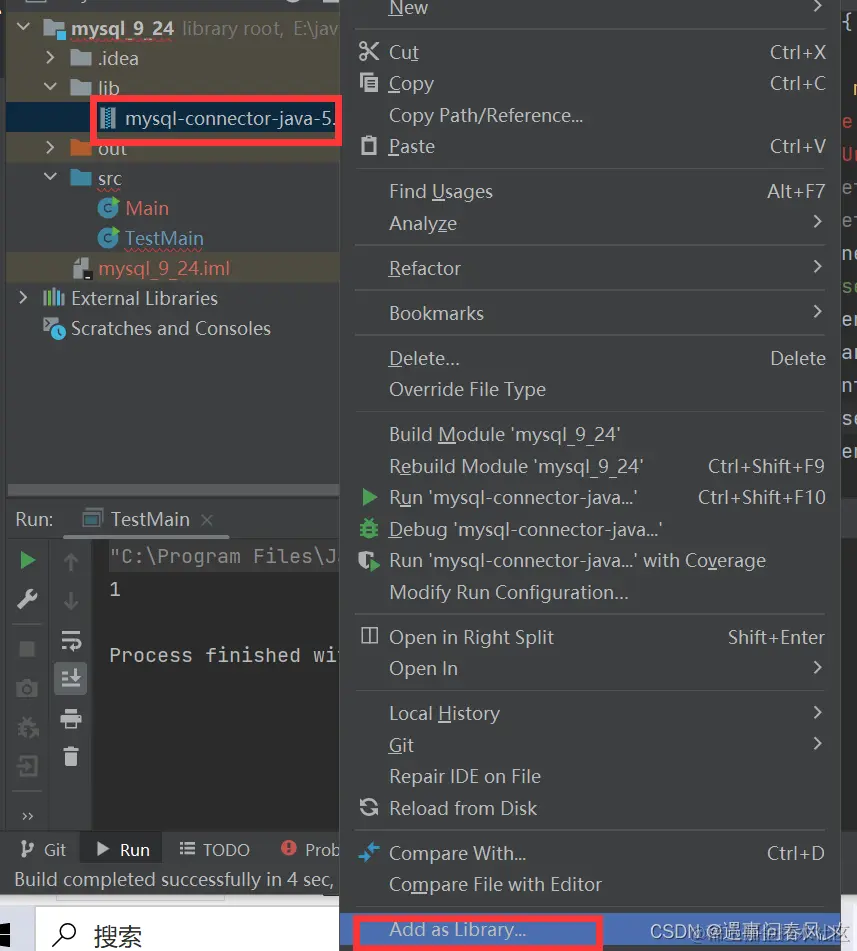Clear console with trash can icon
The image size is (857, 951).
point(71,756)
